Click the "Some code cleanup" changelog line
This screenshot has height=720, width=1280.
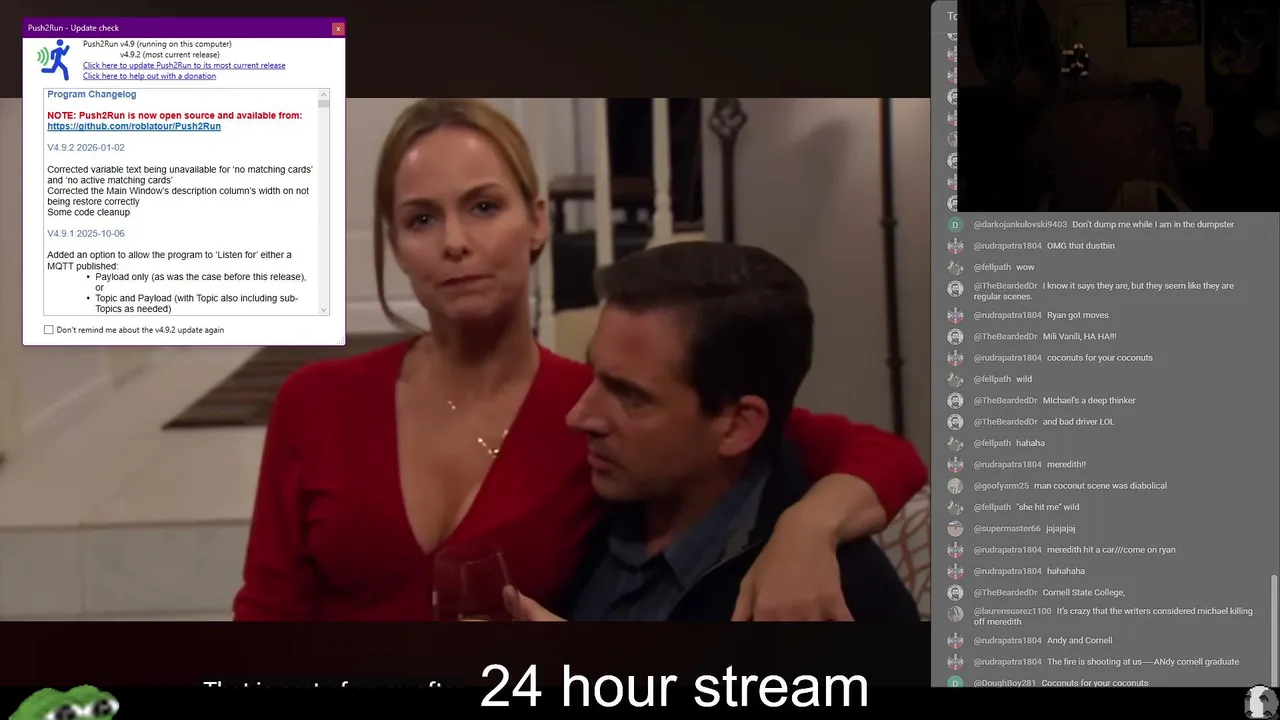pos(89,212)
